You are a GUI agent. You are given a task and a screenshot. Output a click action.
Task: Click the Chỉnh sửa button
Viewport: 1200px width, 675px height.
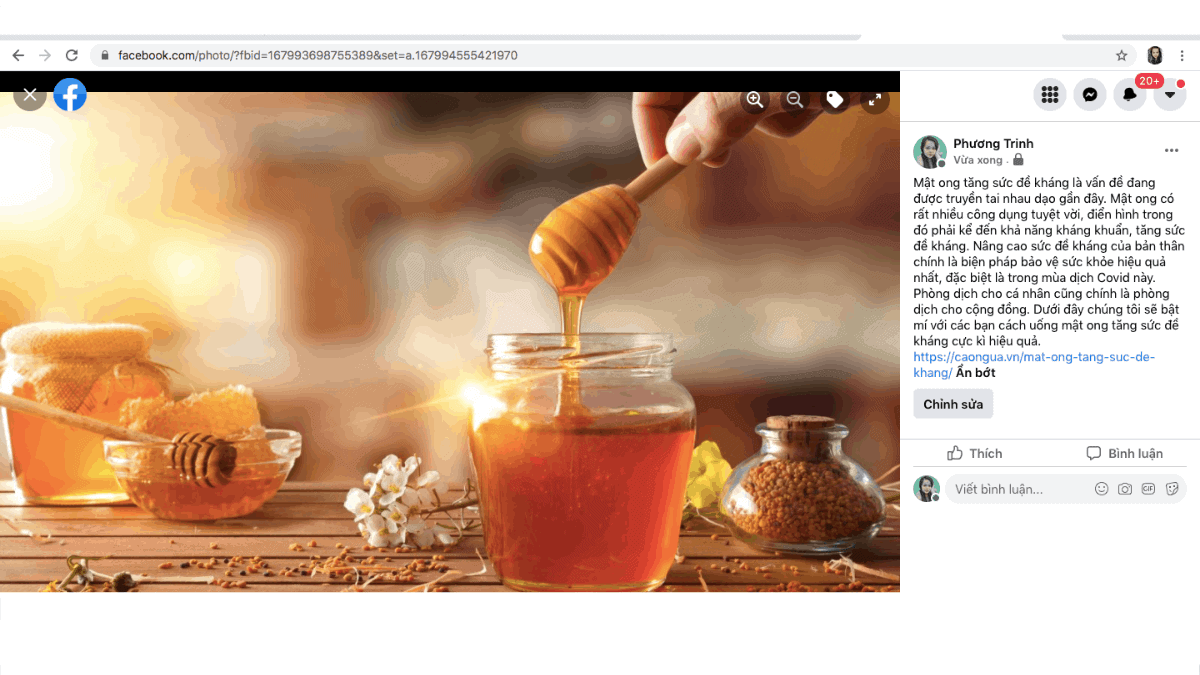pyautogui.click(x=952, y=404)
